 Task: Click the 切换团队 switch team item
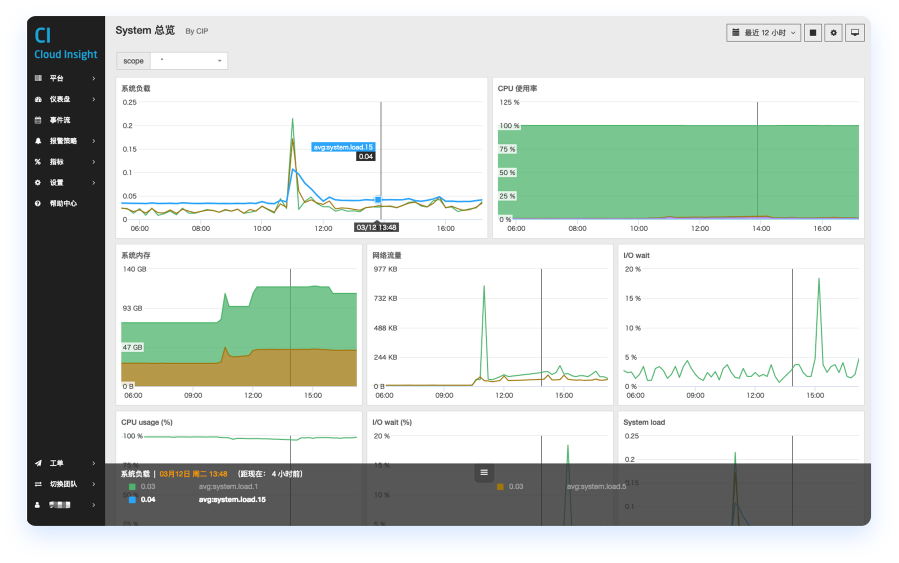click(x=63, y=484)
